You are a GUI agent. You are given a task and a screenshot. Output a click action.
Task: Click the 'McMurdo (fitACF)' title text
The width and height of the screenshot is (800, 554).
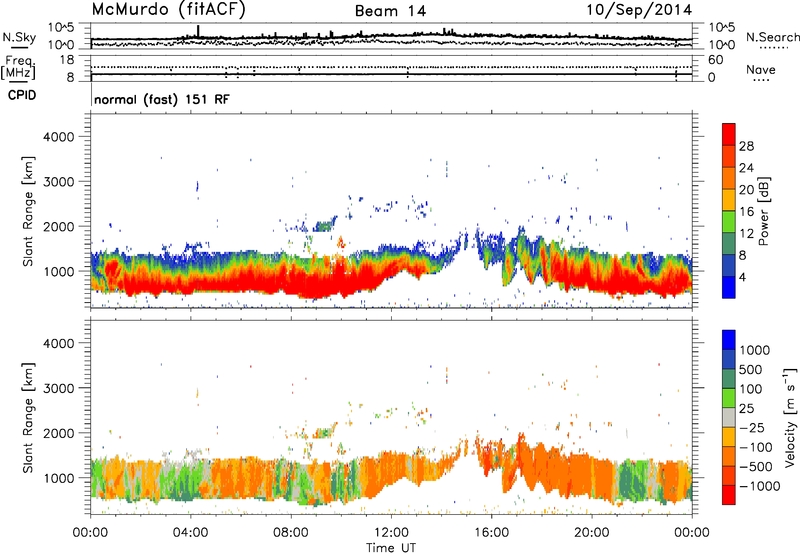[x=168, y=9]
